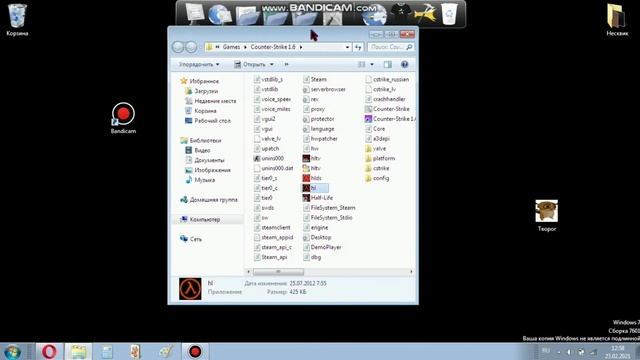Click the volume icon in system tray
The width and height of the screenshot is (640, 360).
point(569,352)
